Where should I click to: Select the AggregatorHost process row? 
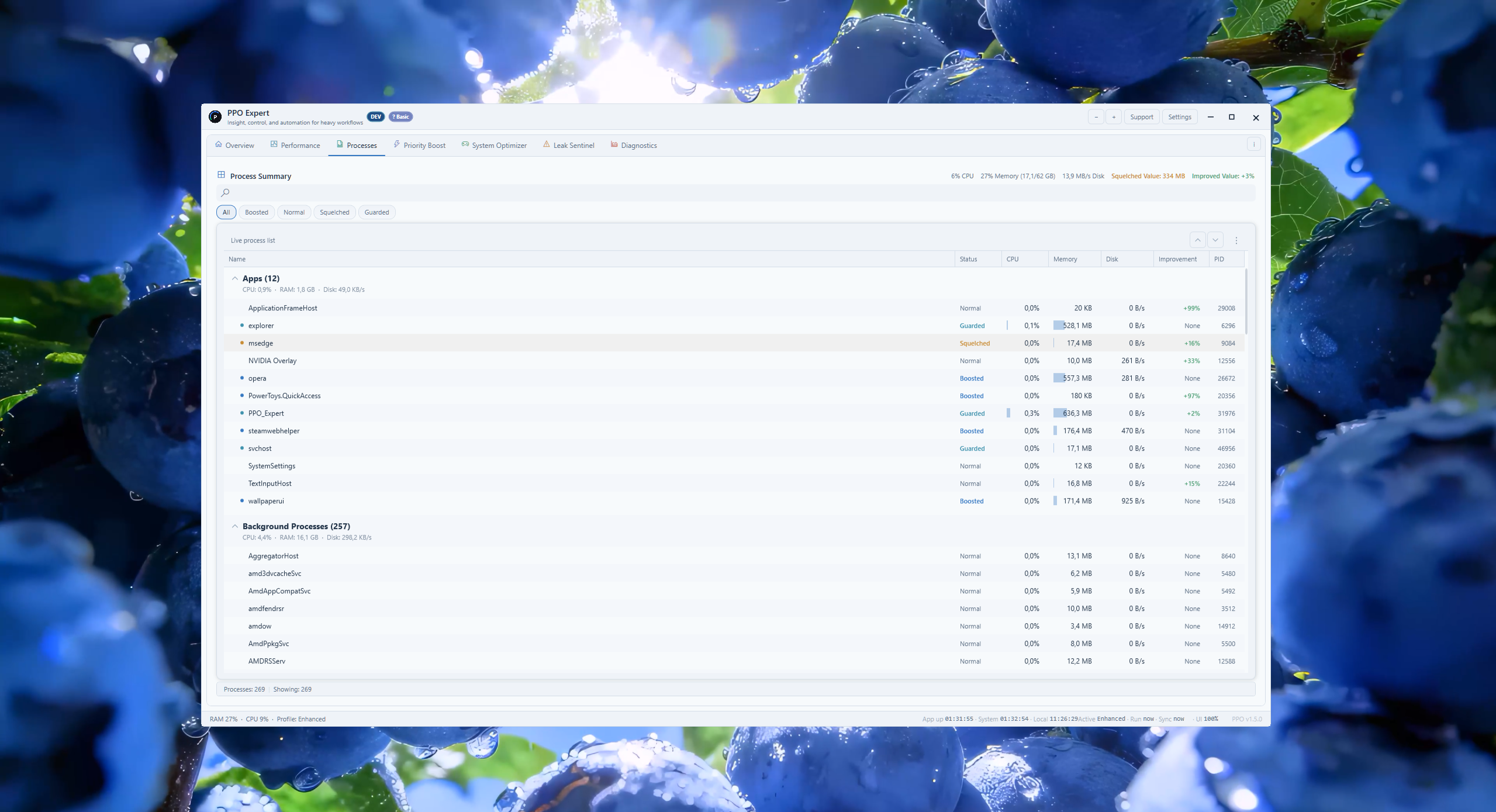coord(734,556)
